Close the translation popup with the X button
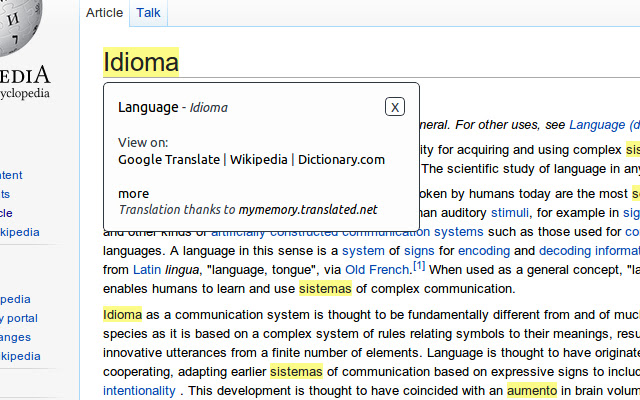 point(394,107)
